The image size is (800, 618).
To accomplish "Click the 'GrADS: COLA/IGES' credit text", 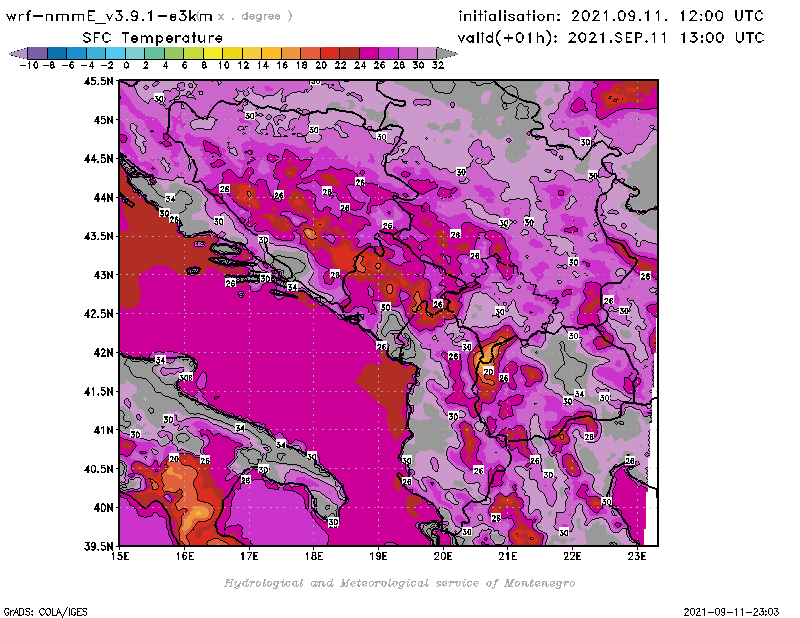I will click(x=45, y=612).
